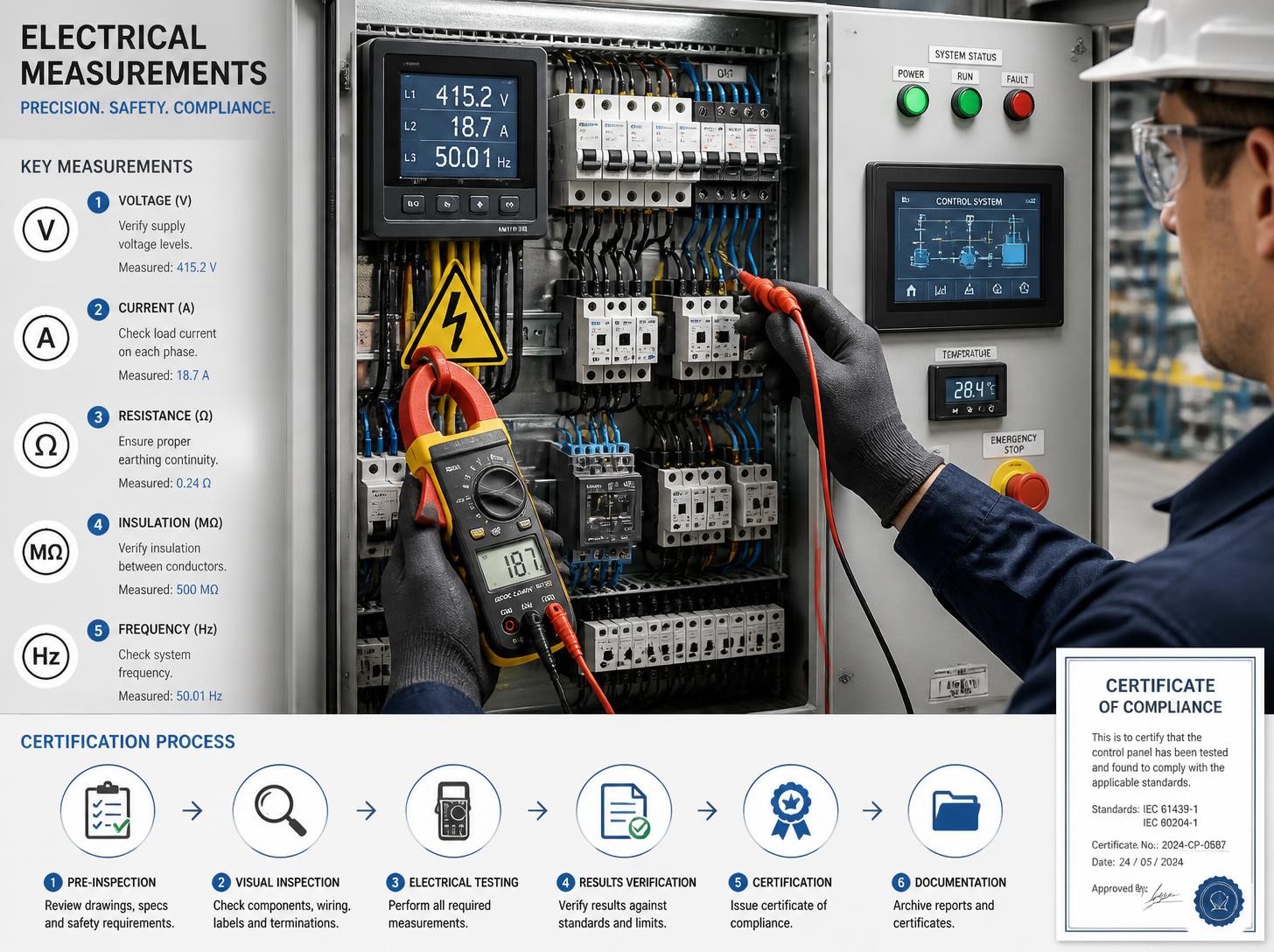Viewport: 1274px width, 952px height.
Task: Select the Results Verification document icon
Action: (x=624, y=811)
